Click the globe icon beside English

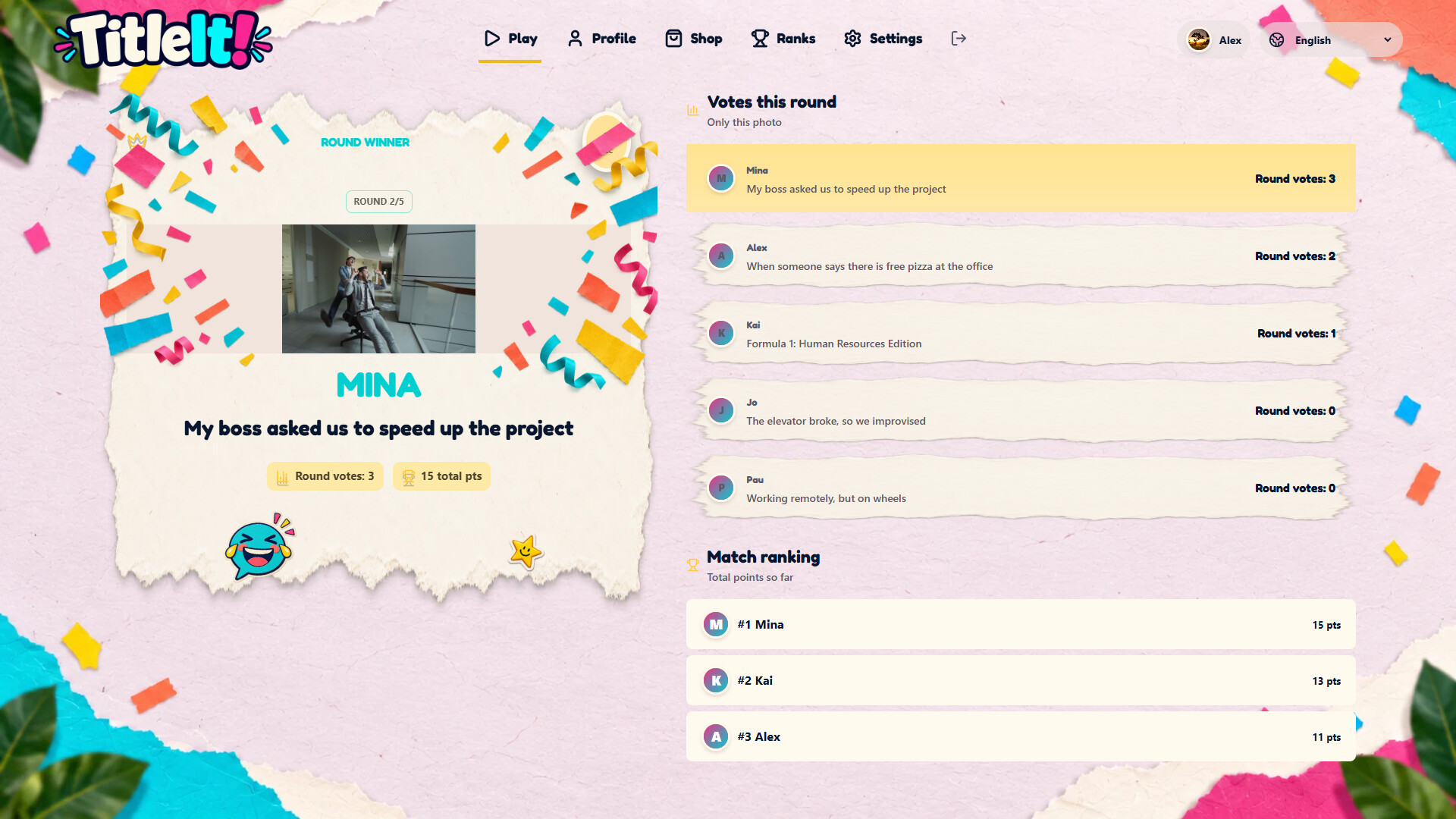coord(1277,40)
